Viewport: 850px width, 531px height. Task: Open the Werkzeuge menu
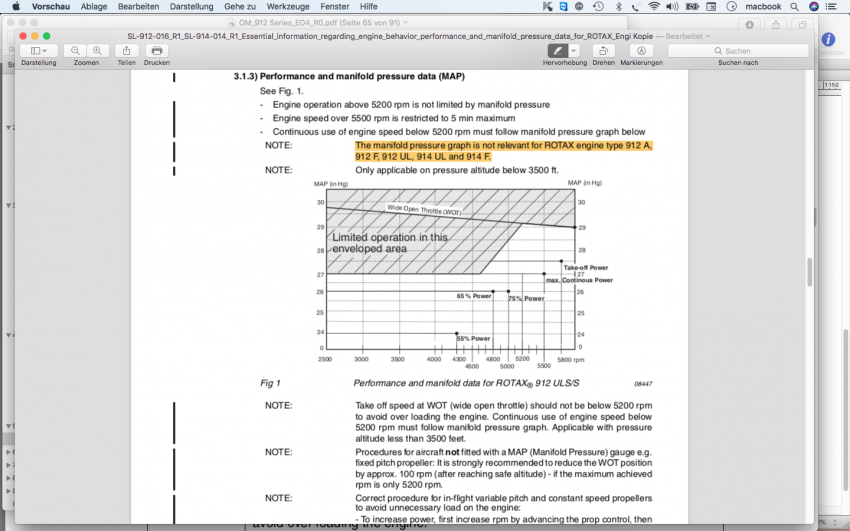tap(288, 7)
